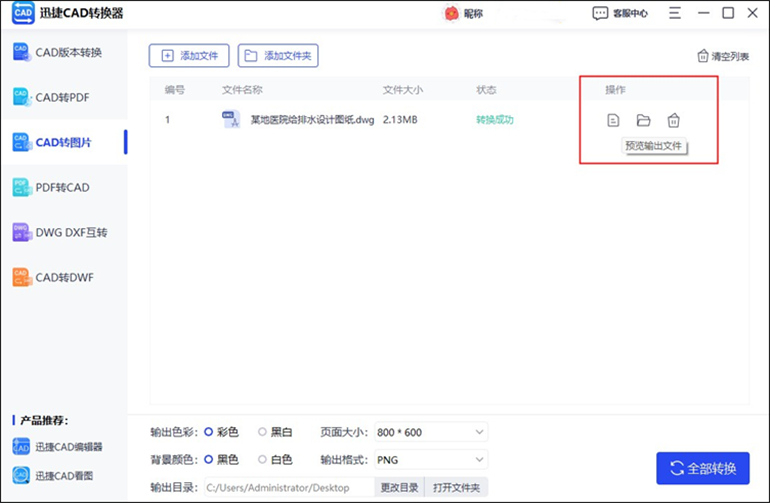Switch to DWG DXF互转 tab
Screen dimensions: 770x503
(64, 232)
